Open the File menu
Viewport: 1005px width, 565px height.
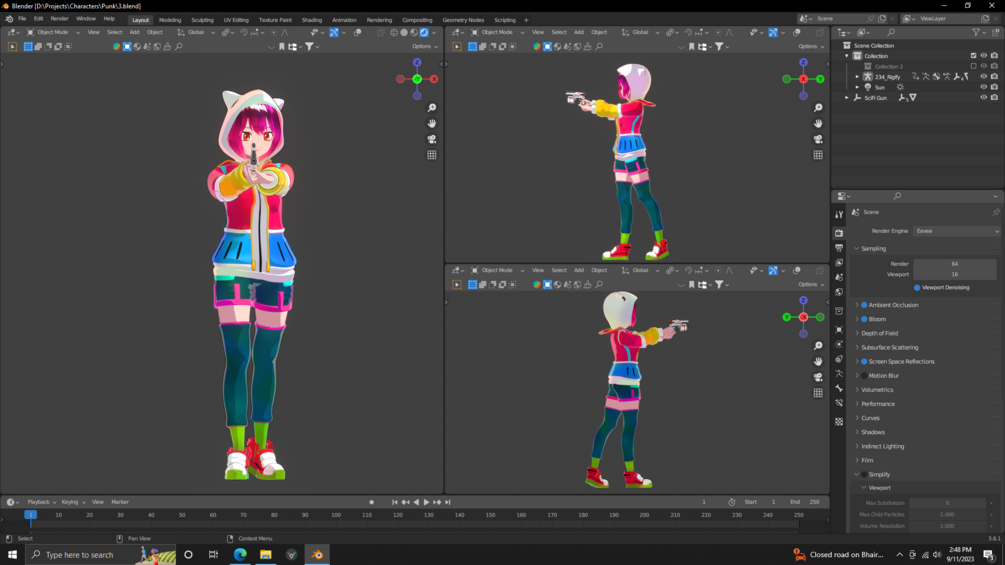22,19
